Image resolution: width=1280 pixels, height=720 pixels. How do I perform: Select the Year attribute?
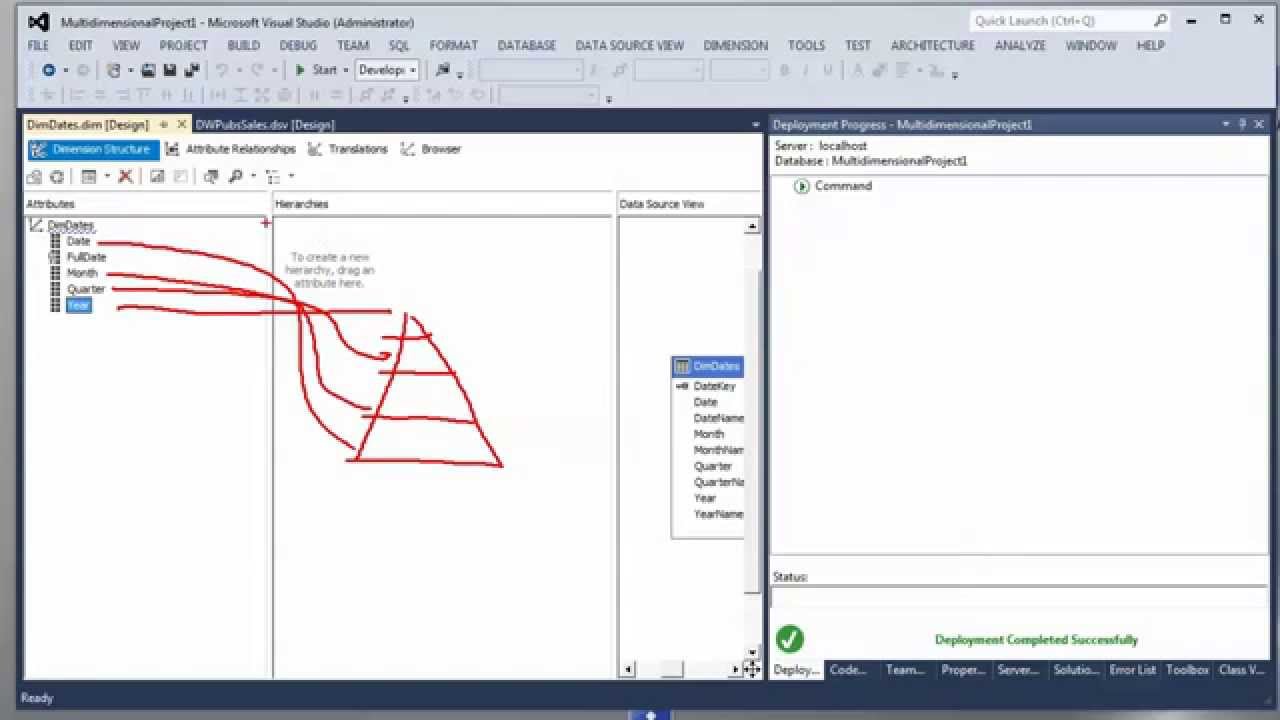79,305
